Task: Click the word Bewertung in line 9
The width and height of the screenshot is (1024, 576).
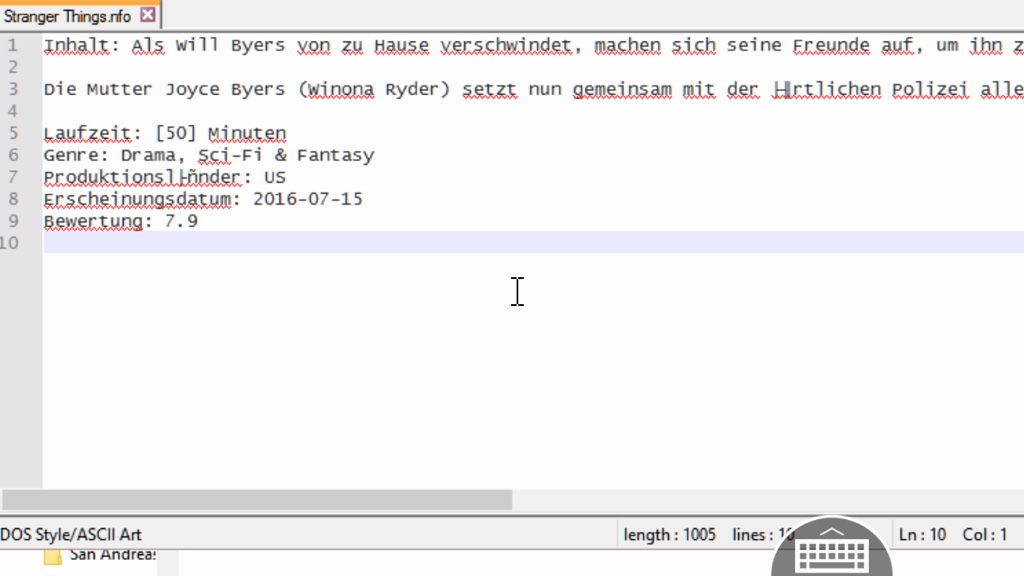Action: [x=93, y=221]
